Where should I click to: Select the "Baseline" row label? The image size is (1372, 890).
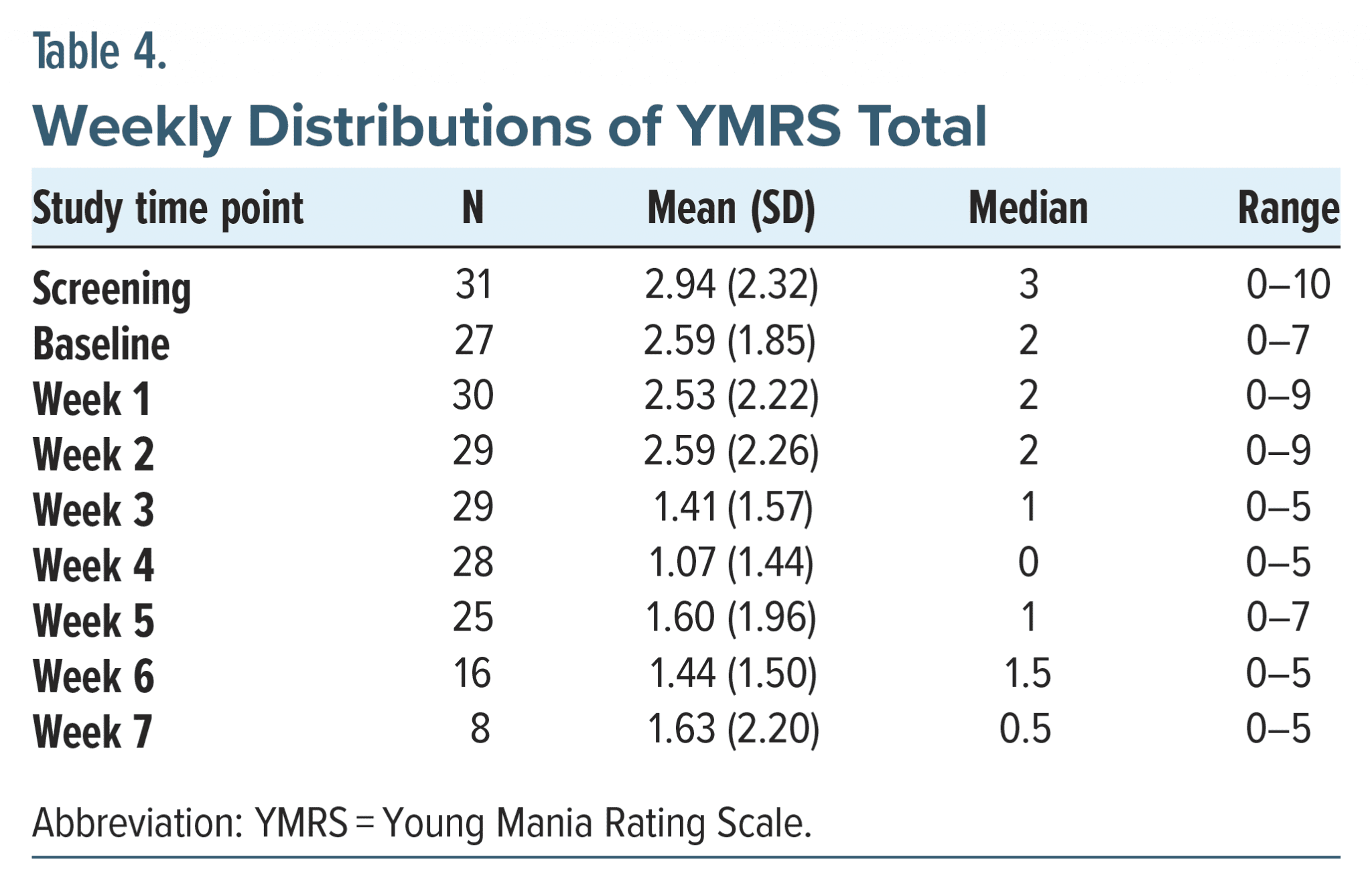coord(101,344)
